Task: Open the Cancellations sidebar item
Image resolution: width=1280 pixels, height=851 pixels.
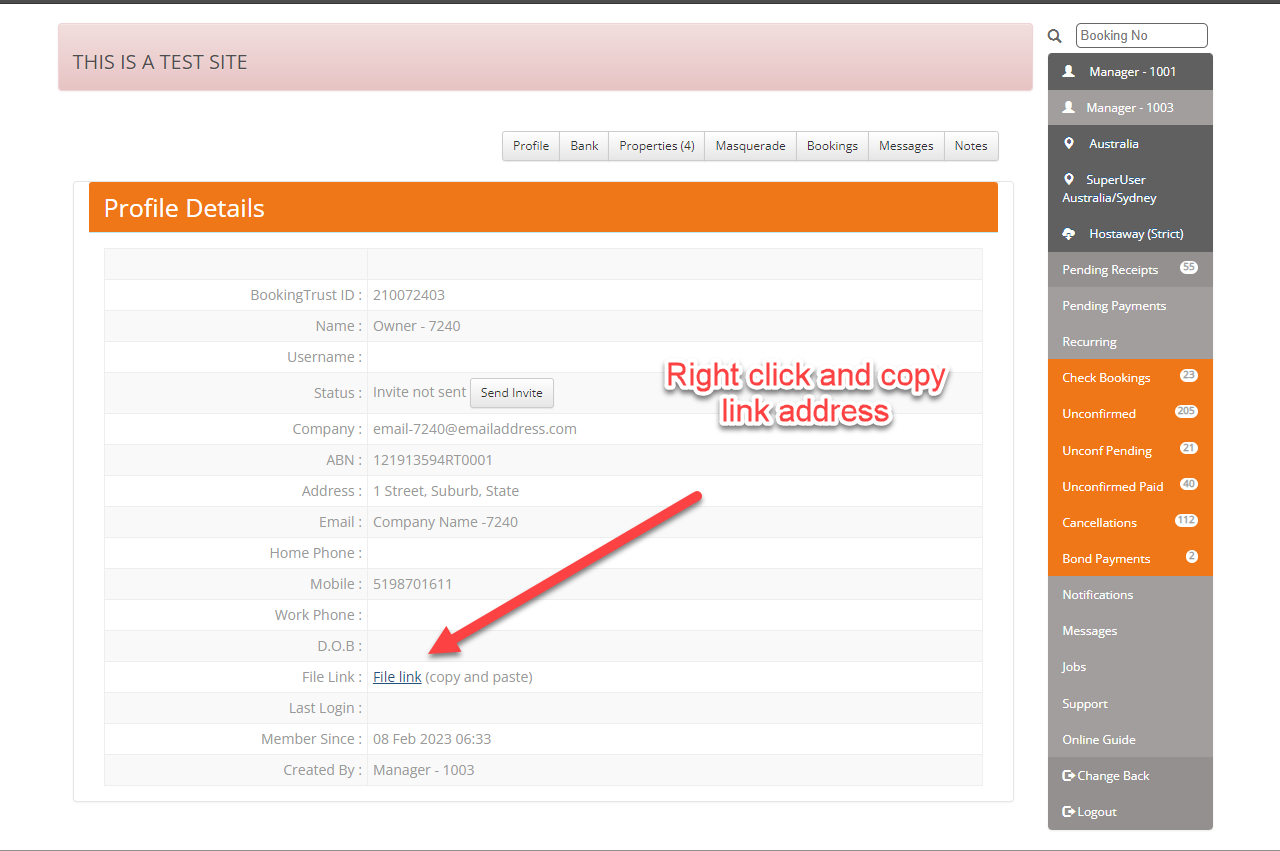Action: [1099, 523]
